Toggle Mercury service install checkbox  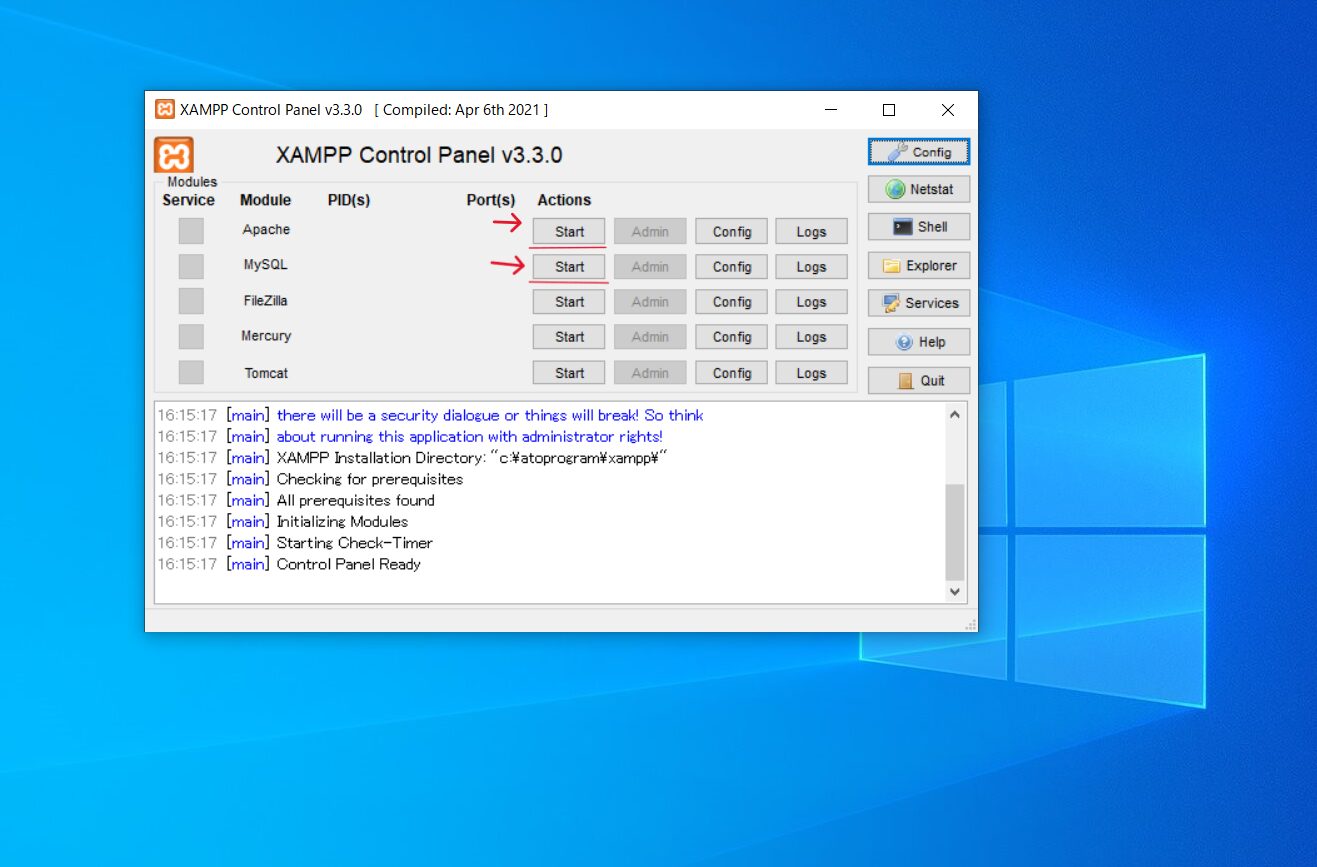pyautogui.click(x=191, y=337)
